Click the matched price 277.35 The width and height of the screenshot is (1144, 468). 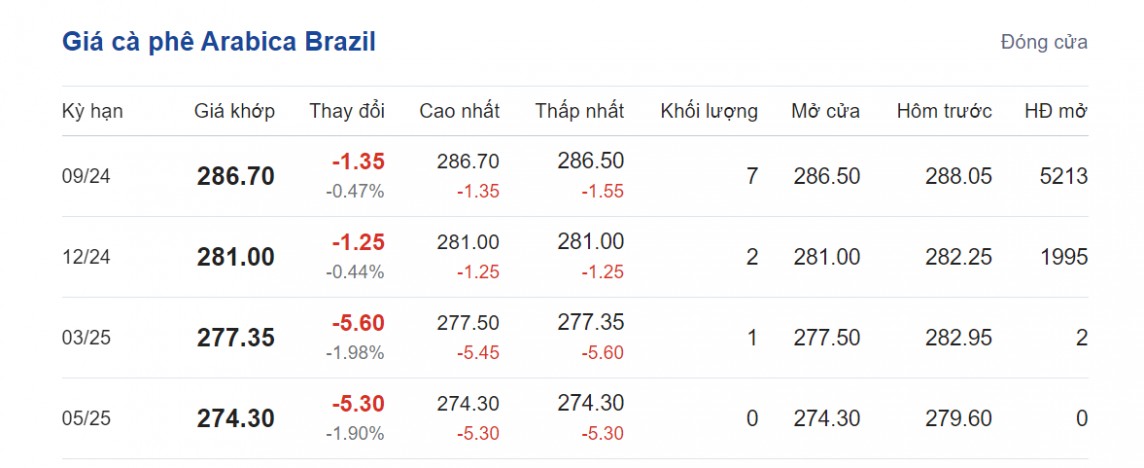pyautogui.click(x=235, y=338)
